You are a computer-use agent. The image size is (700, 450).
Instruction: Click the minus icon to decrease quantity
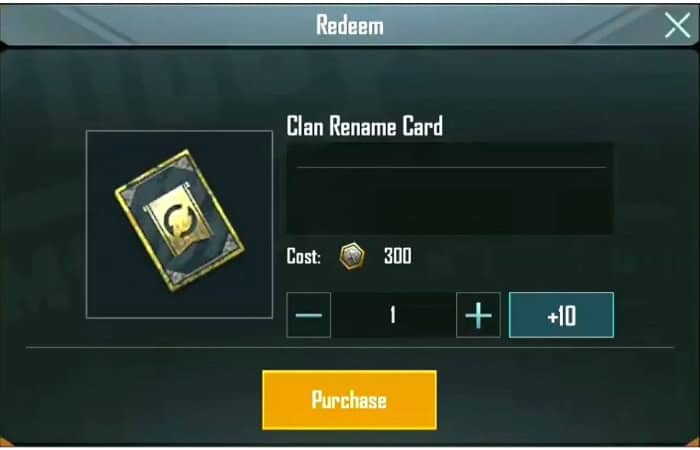[308, 315]
